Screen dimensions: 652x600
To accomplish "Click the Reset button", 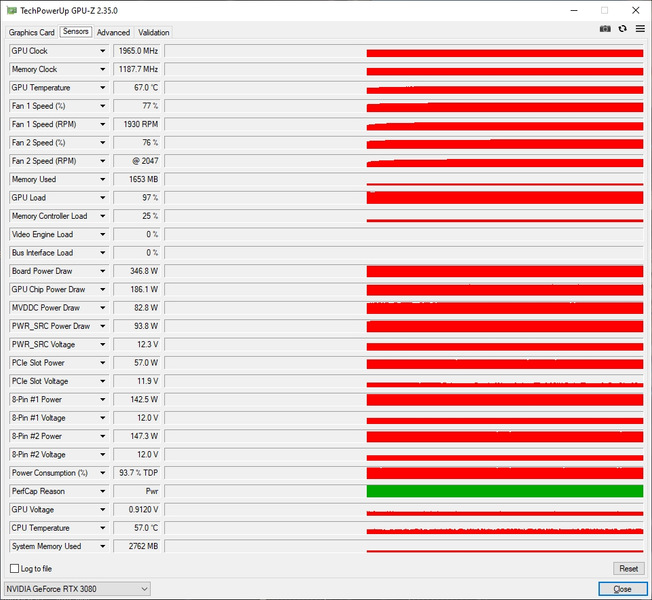I will (628, 568).
